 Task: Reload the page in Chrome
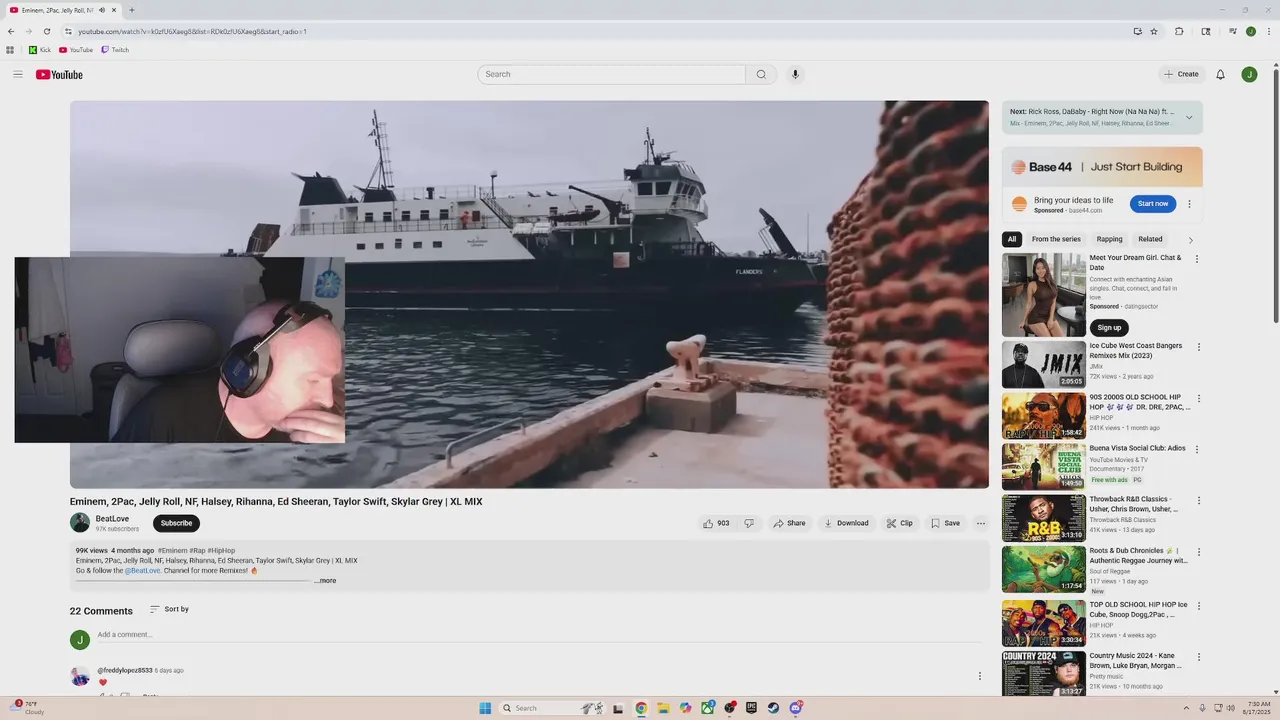(46, 31)
